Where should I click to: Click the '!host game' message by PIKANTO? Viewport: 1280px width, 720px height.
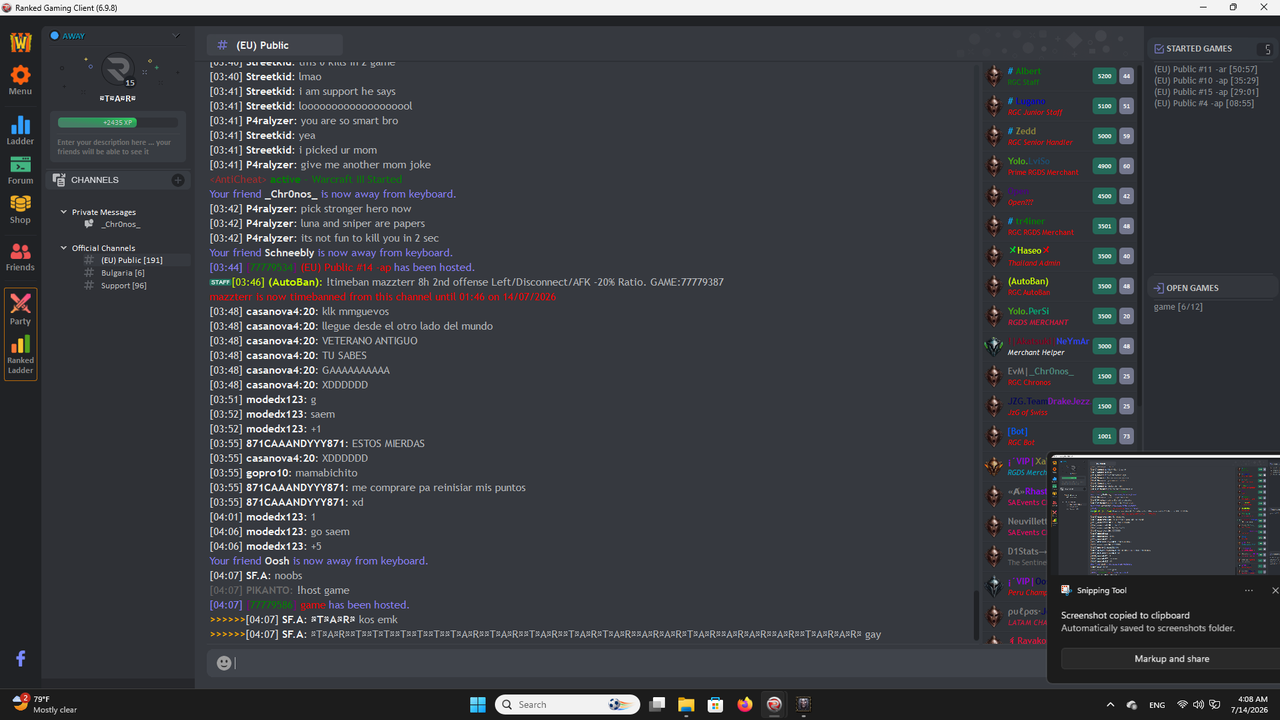(x=323, y=590)
